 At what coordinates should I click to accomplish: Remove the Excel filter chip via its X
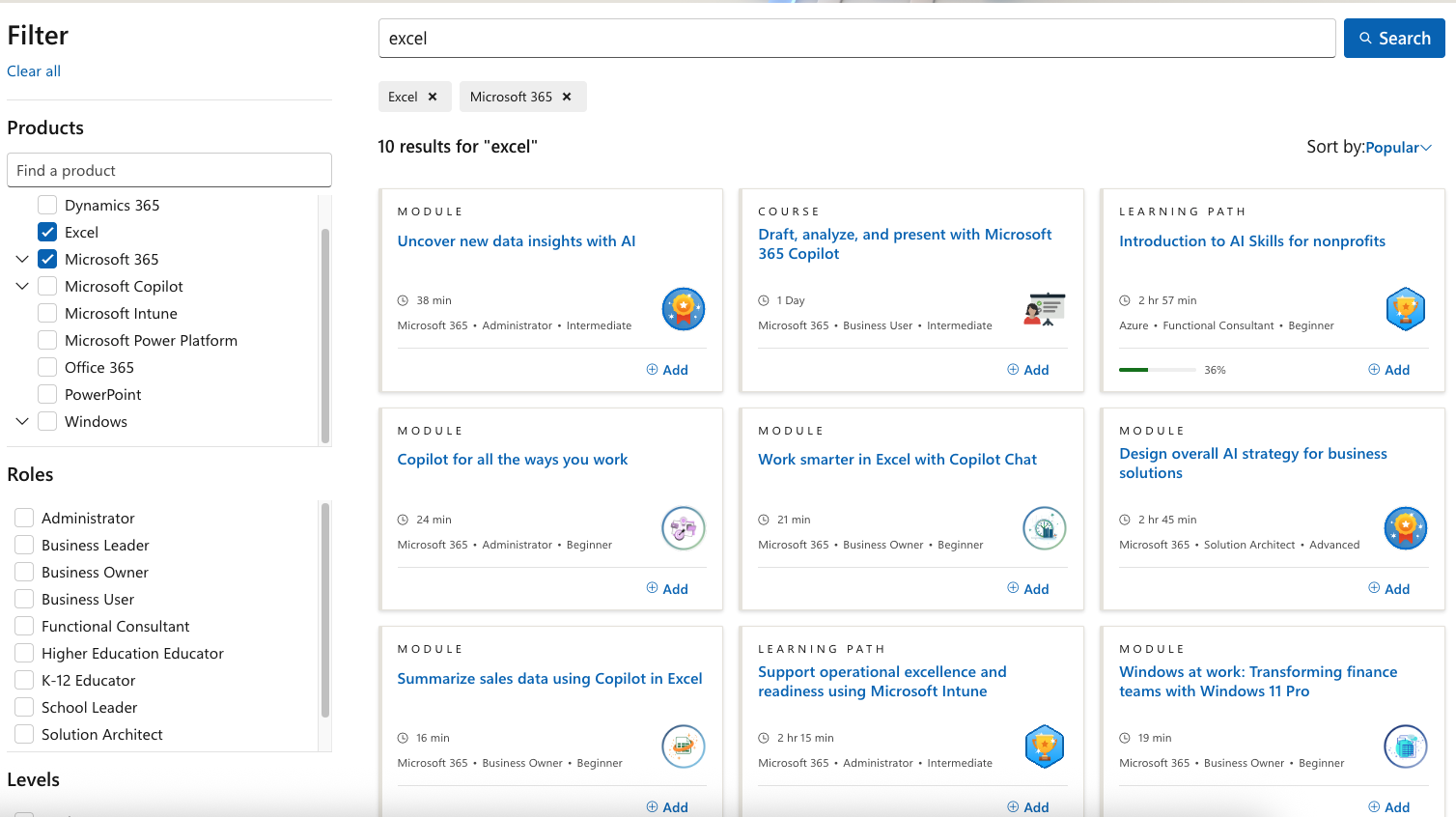click(433, 97)
